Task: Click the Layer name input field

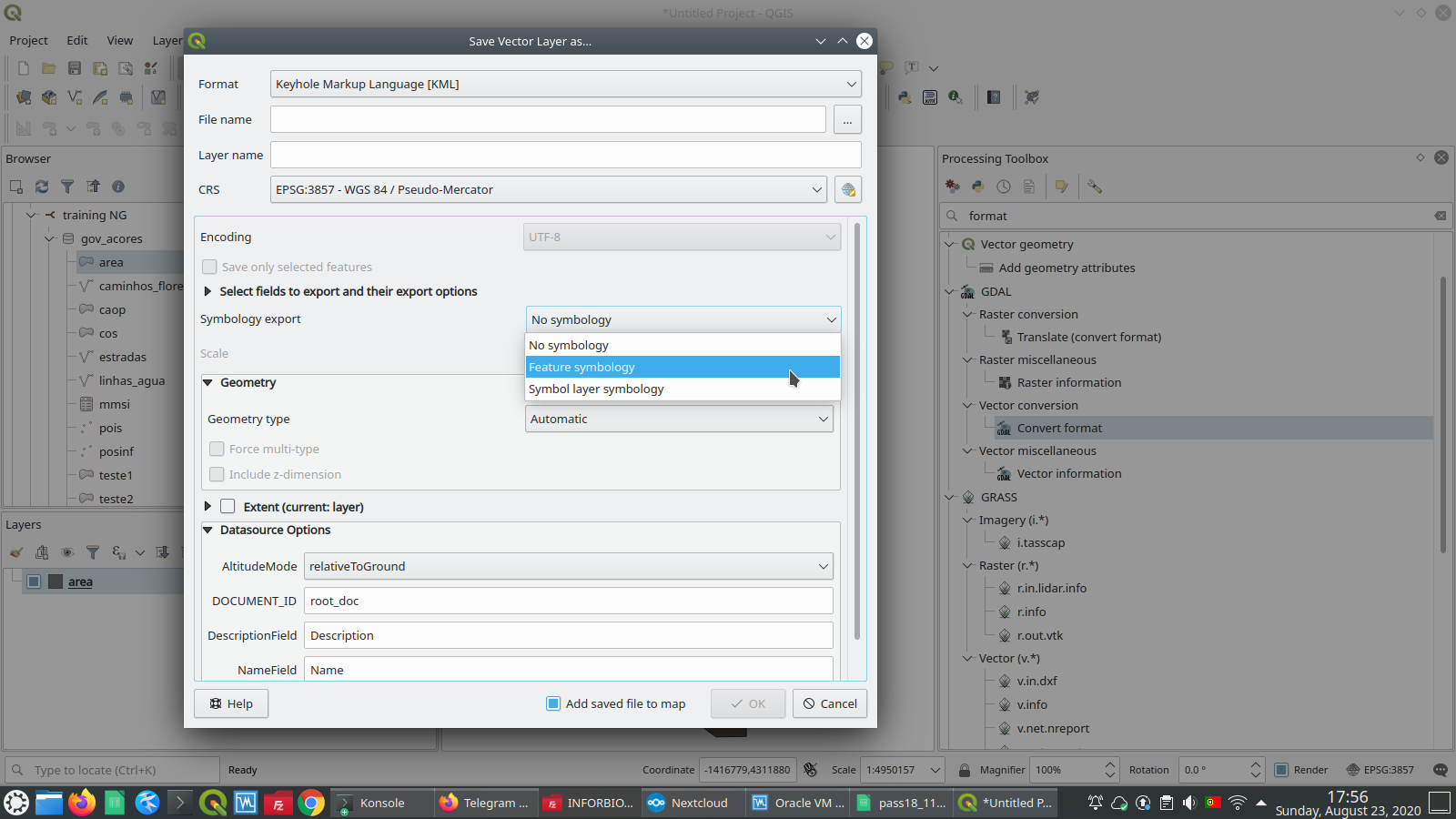Action: tap(566, 155)
